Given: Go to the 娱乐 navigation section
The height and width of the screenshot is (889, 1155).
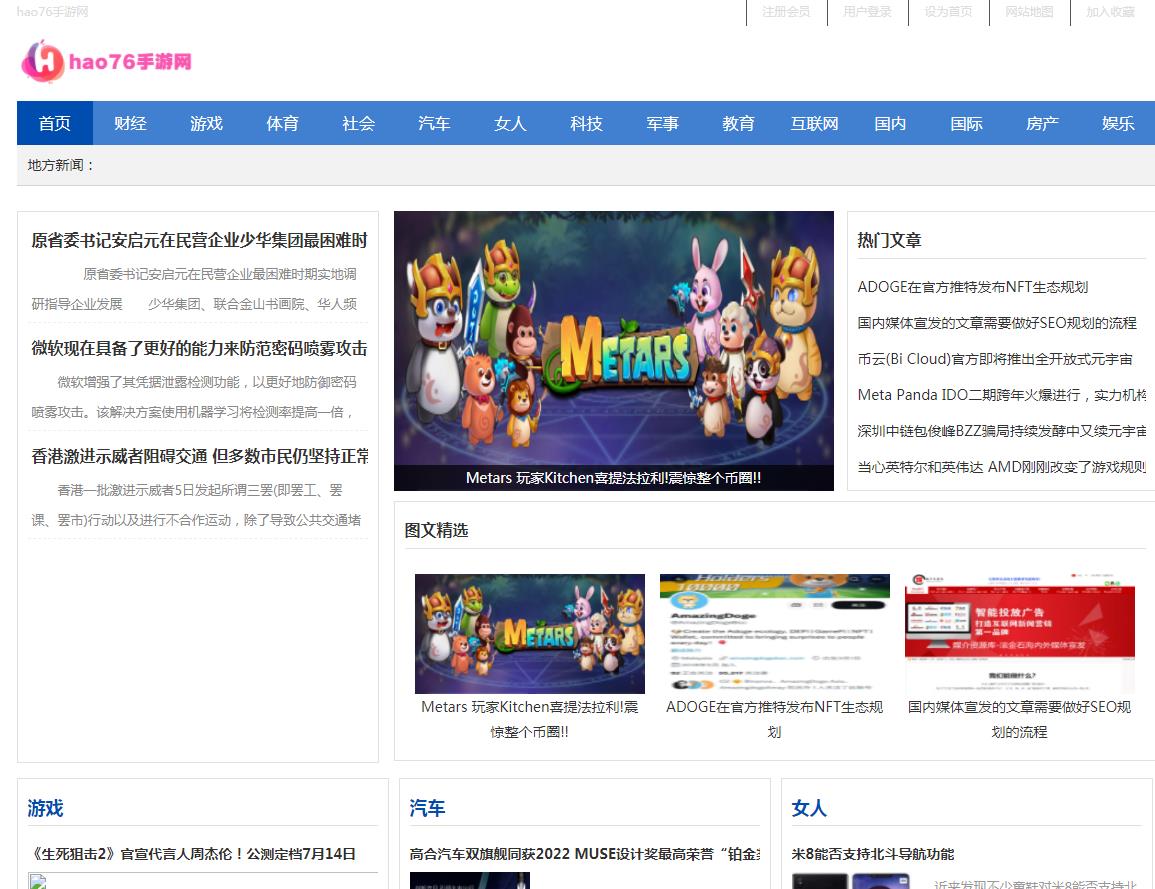Looking at the screenshot, I should (x=1117, y=123).
